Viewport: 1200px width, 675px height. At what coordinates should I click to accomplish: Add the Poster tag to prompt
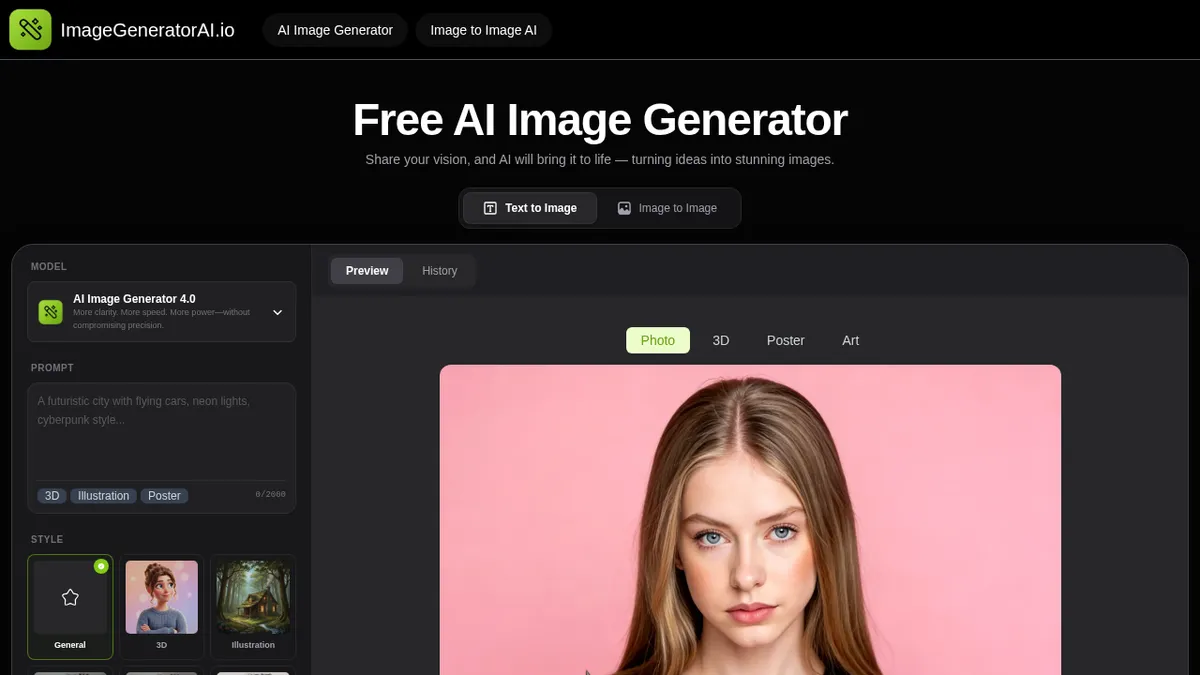click(164, 496)
